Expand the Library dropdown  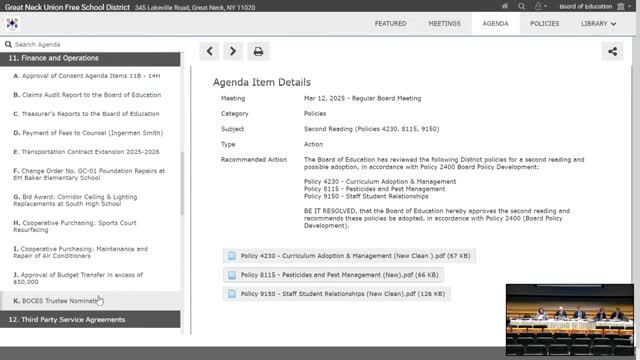(598, 24)
